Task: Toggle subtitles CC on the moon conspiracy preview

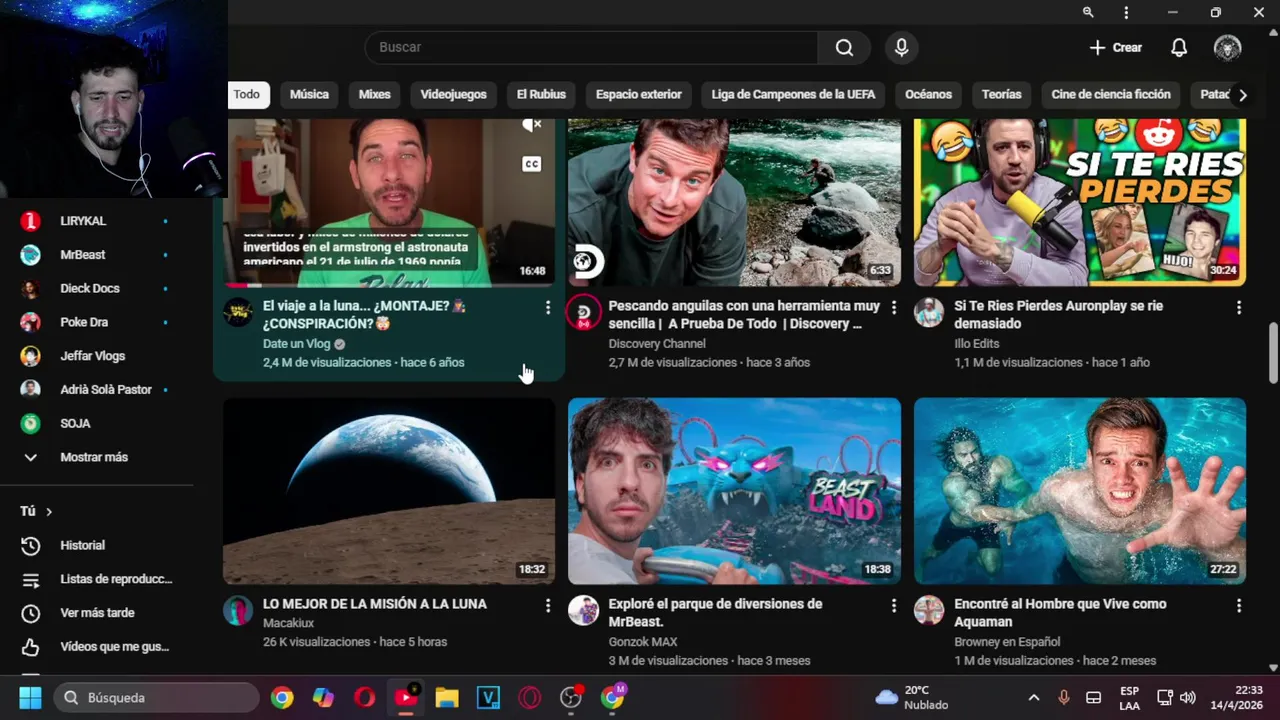Action: (x=532, y=164)
